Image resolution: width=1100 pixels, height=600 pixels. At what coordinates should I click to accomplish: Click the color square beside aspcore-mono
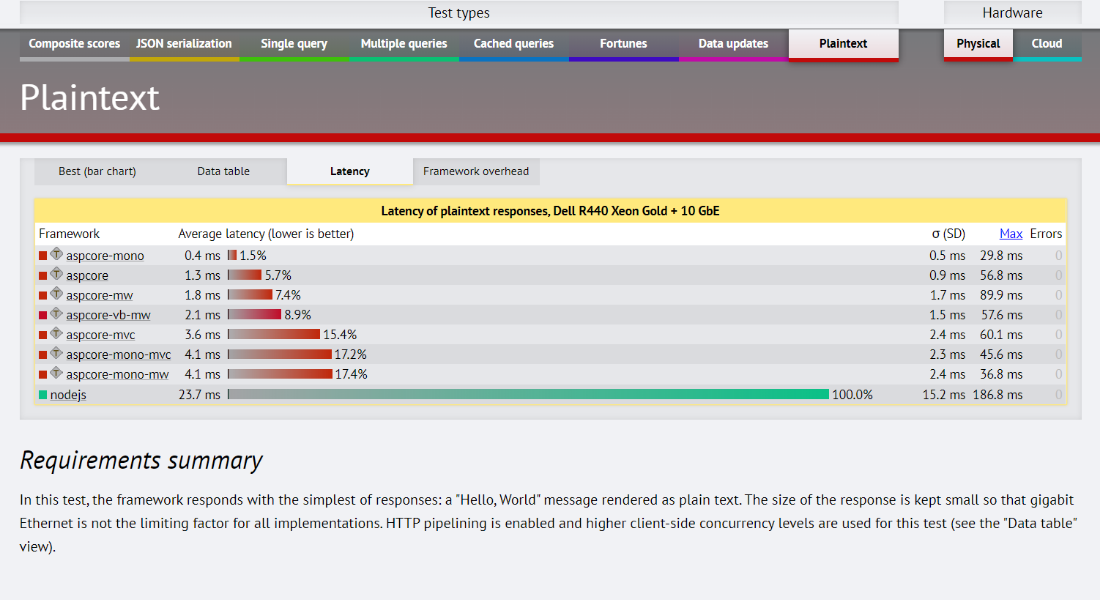point(43,256)
